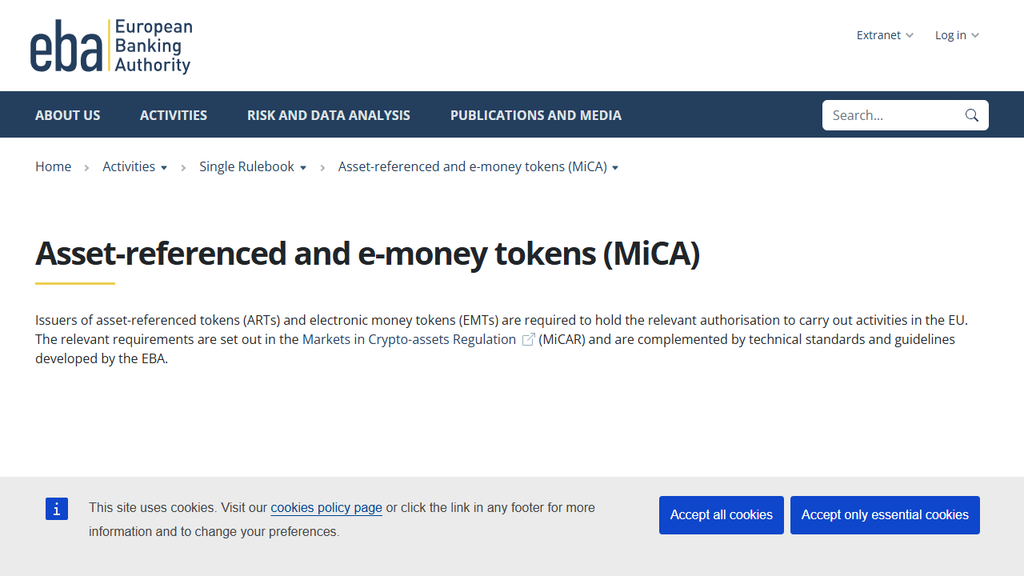Open Markets in Crypto-assets Regulation link
The image size is (1024, 576).
[x=409, y=340]
